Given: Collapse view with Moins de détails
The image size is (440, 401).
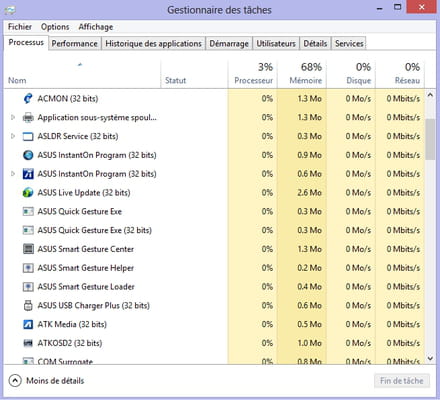Looking at the screenshot, I should point(46,381).
